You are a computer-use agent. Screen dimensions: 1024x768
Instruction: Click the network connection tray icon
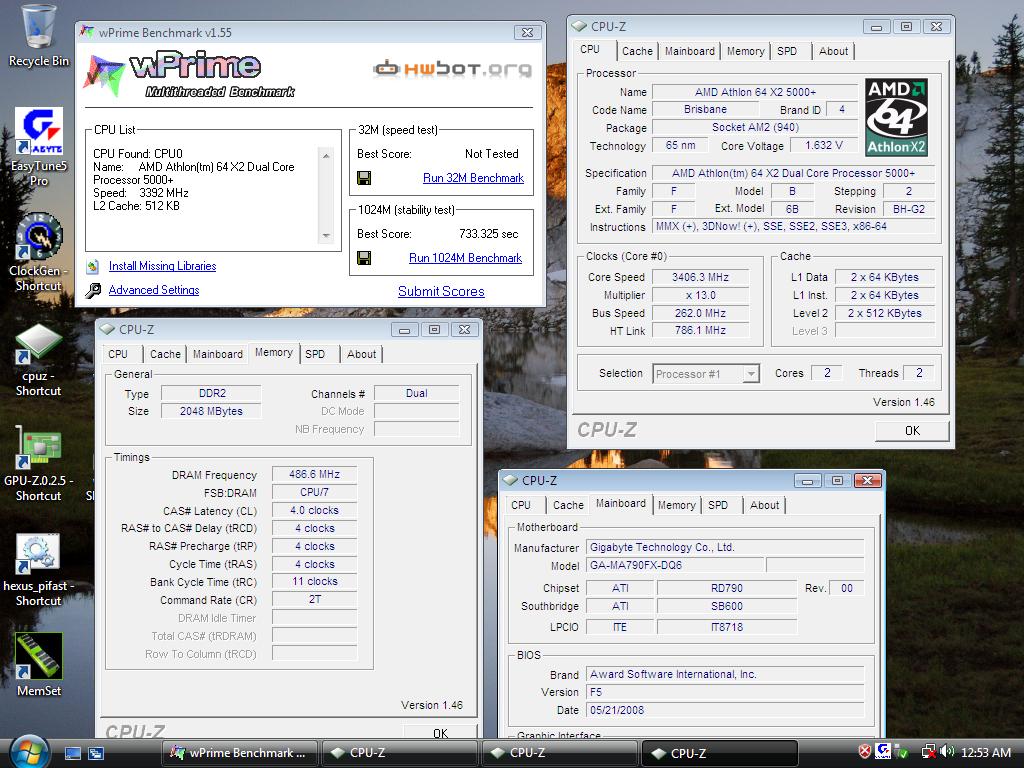tap(928, 752)
